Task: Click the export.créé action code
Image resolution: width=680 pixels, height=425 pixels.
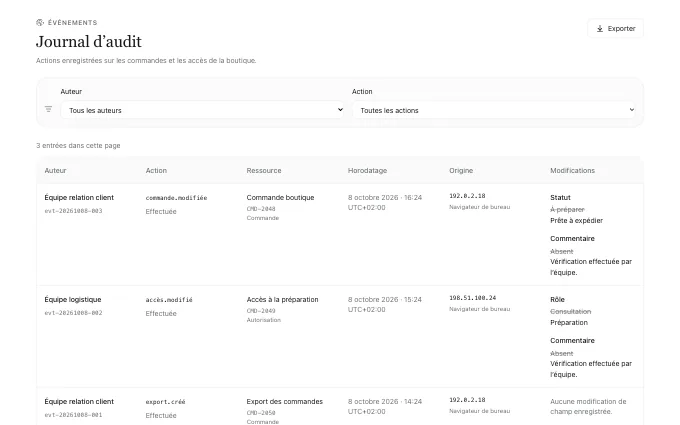Action: coord(165,402)
